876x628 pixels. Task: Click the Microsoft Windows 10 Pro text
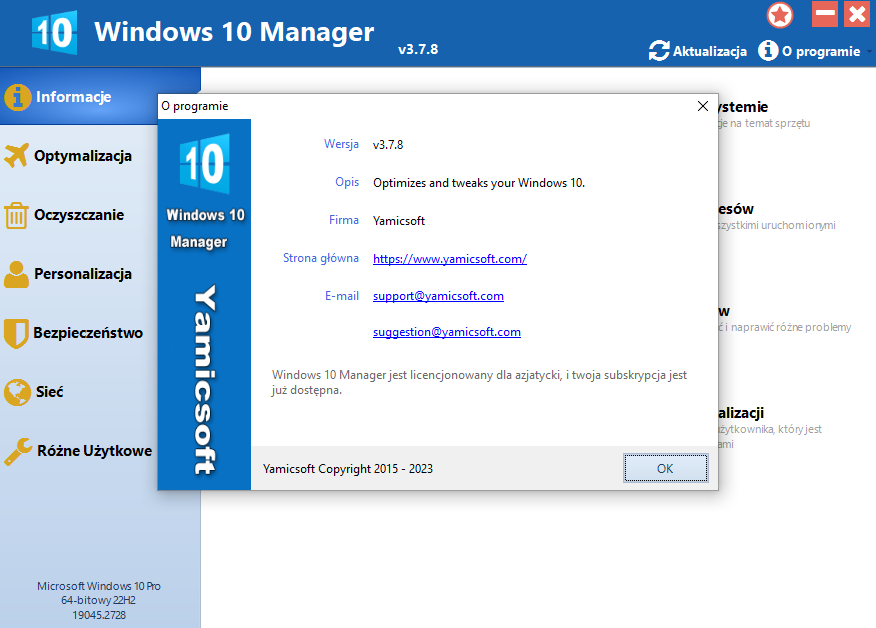pos(99,586)
